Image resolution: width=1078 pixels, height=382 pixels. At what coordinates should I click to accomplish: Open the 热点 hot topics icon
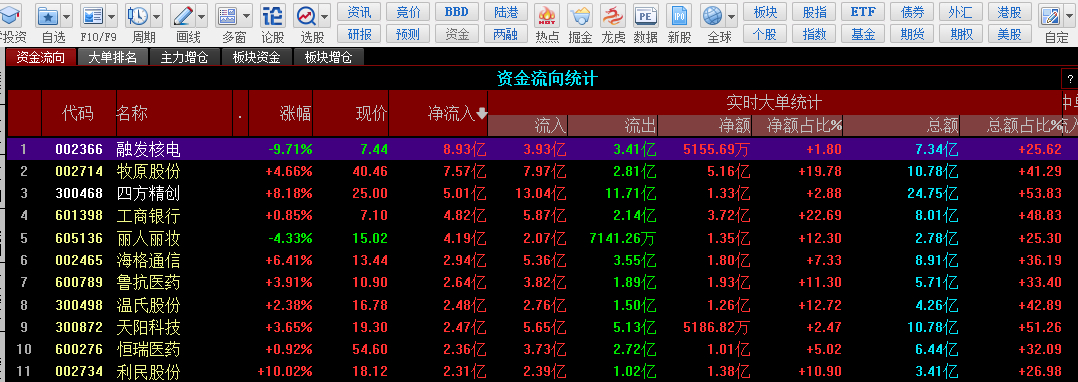click(547, 15)
